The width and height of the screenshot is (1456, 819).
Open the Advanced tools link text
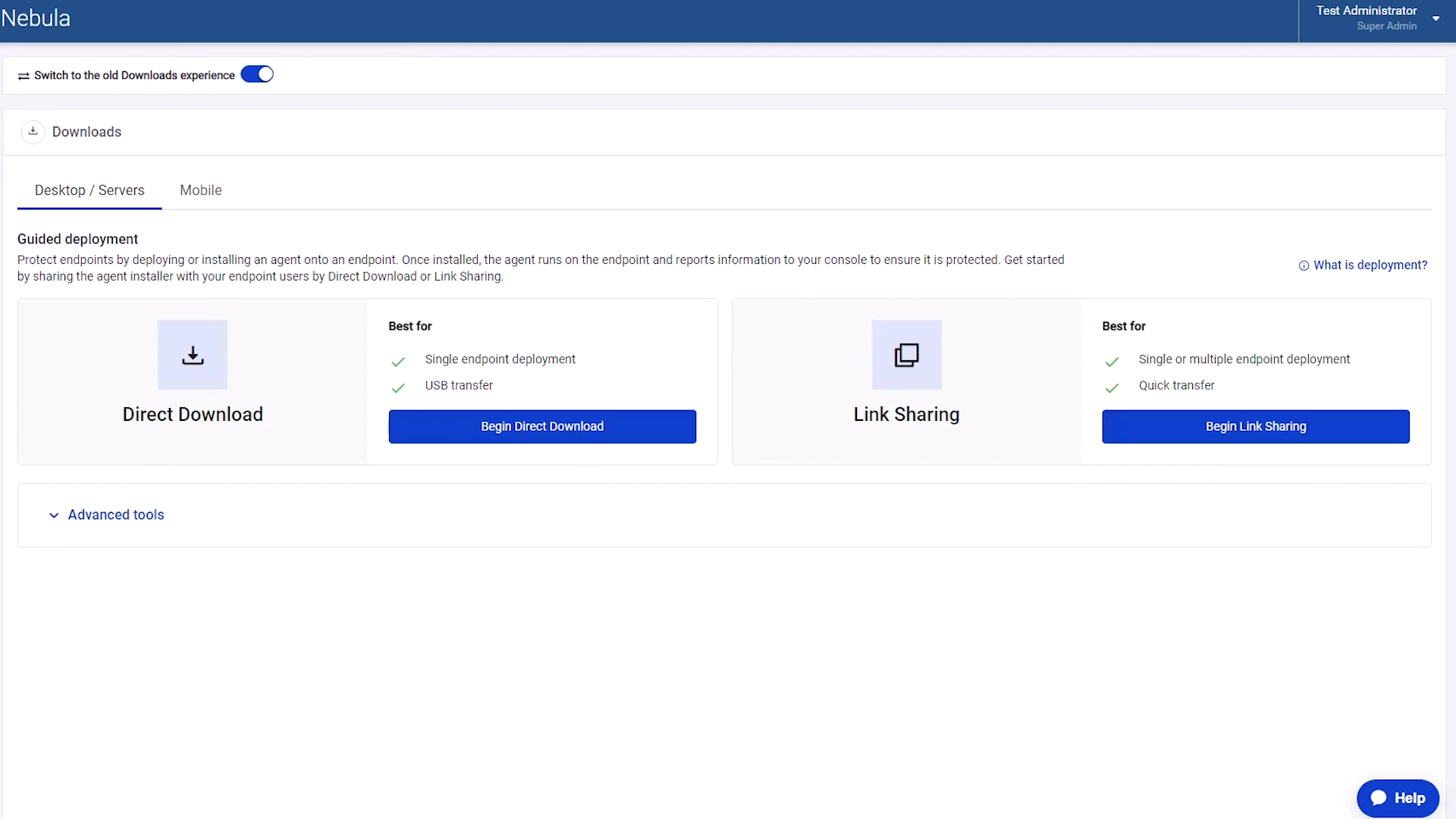(x=116, y=515)
